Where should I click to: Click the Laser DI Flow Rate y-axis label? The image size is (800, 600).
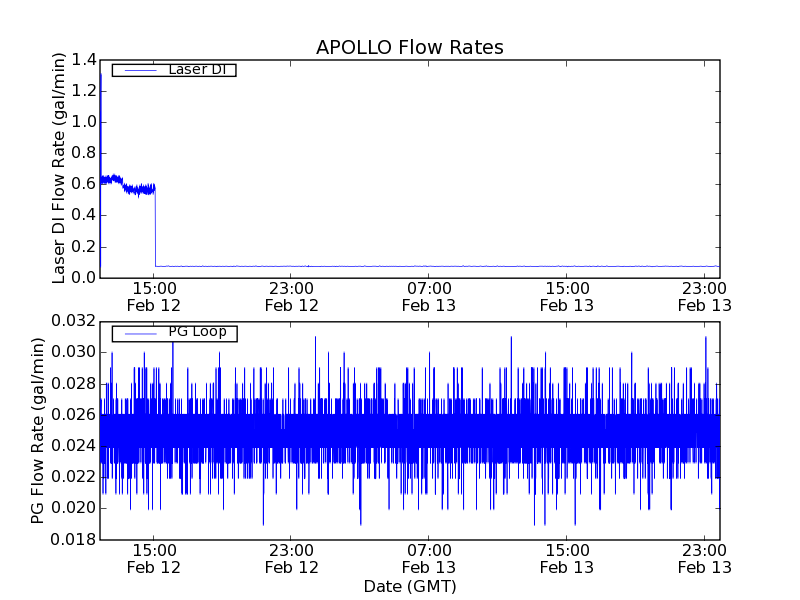pyautogui.click(x=59, y=168)
